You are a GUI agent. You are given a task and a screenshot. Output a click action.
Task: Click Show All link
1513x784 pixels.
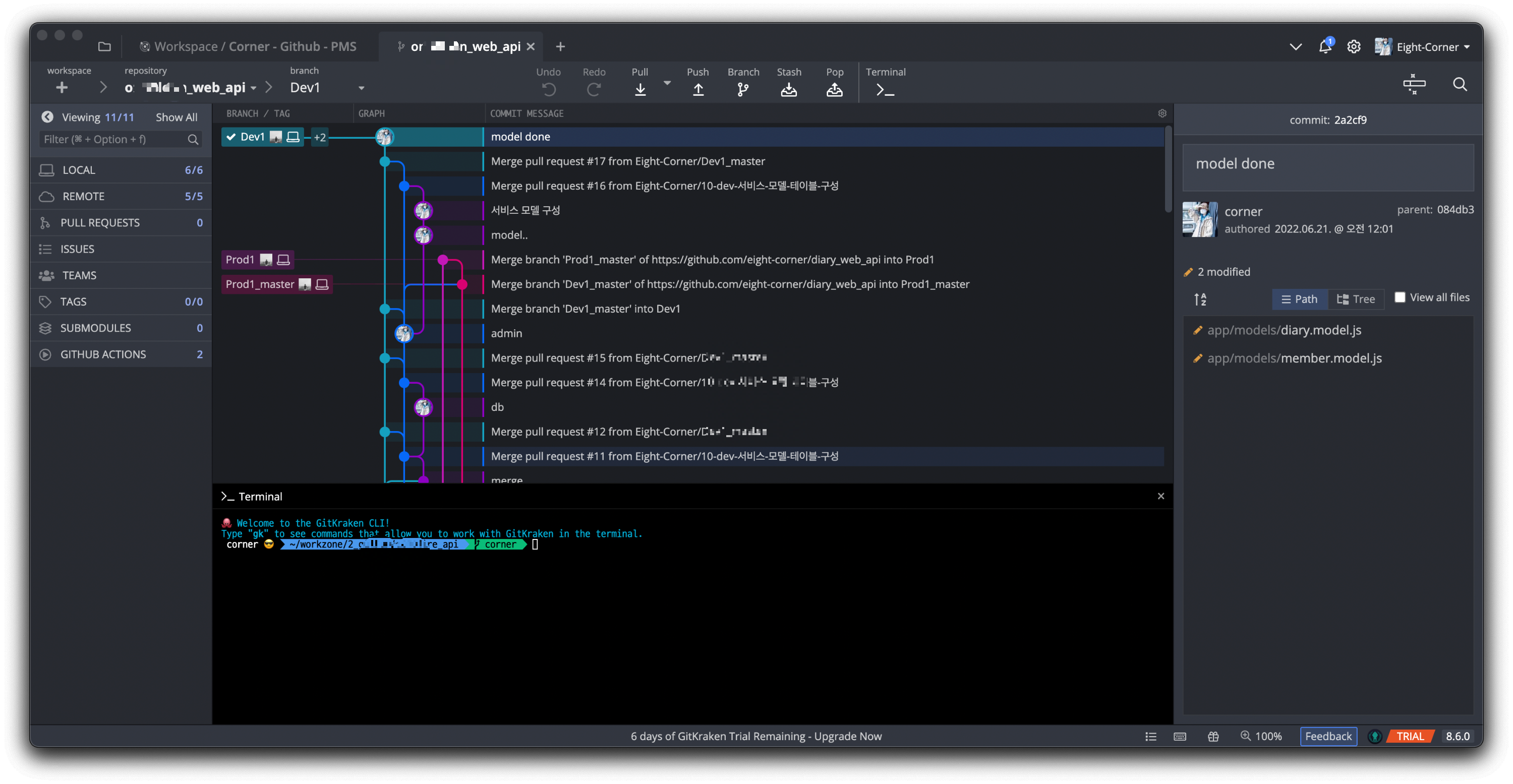point(176,117)
